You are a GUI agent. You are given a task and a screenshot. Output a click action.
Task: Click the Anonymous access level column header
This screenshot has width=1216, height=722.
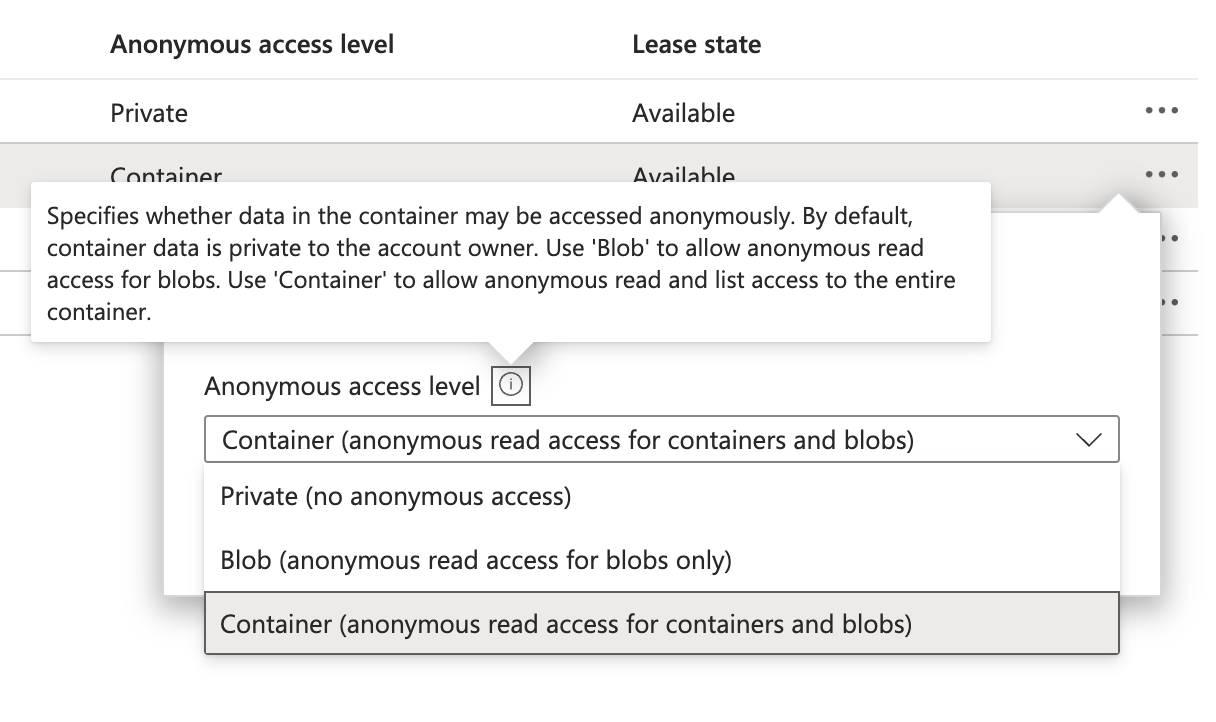(x=252, y=44)
